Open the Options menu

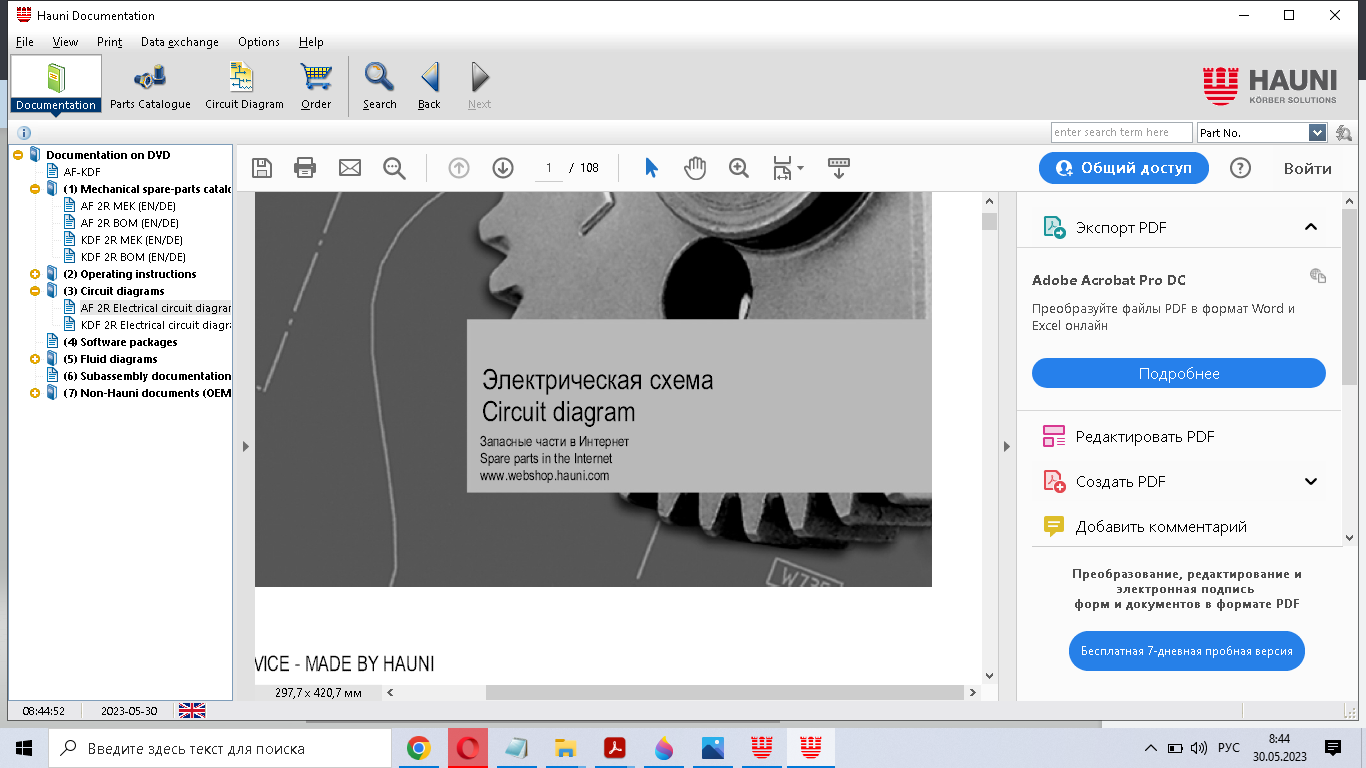click(x=258, y=42)
